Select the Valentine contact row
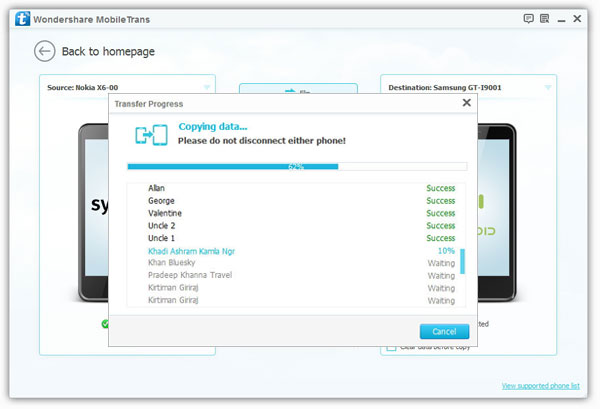 296,213
